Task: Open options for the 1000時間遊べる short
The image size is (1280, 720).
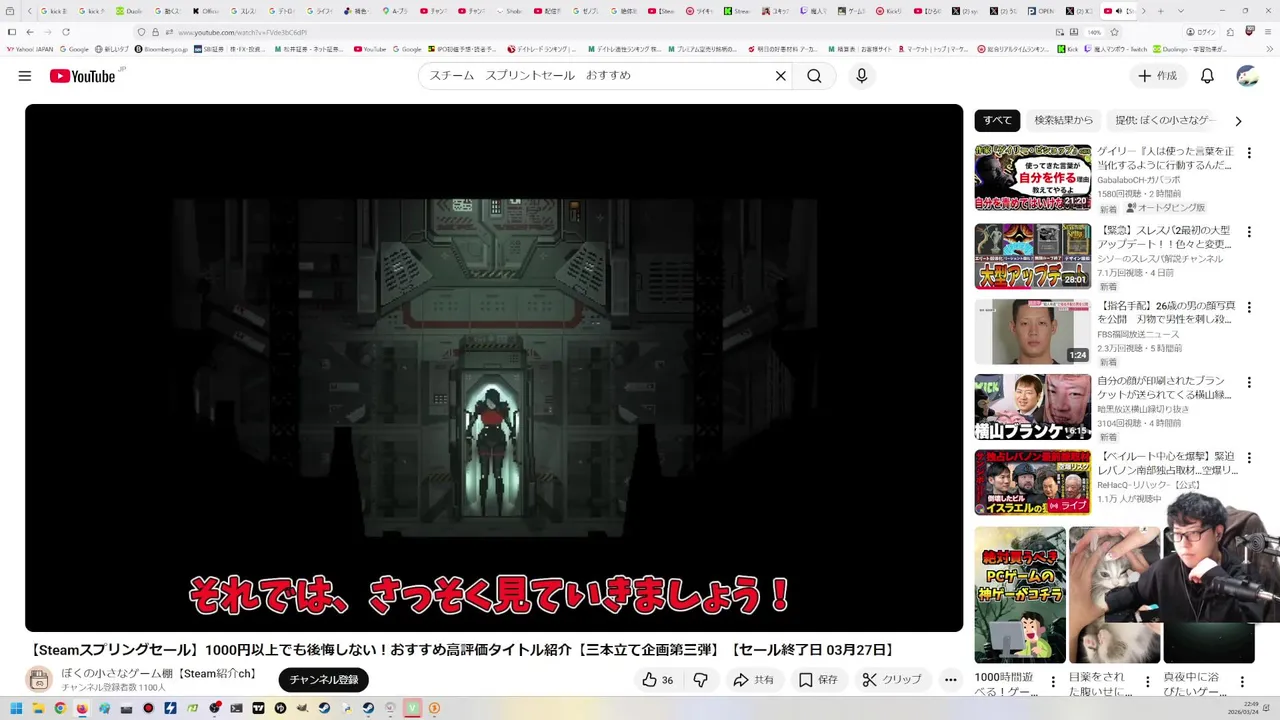Action: click(x=1052, y=682)
